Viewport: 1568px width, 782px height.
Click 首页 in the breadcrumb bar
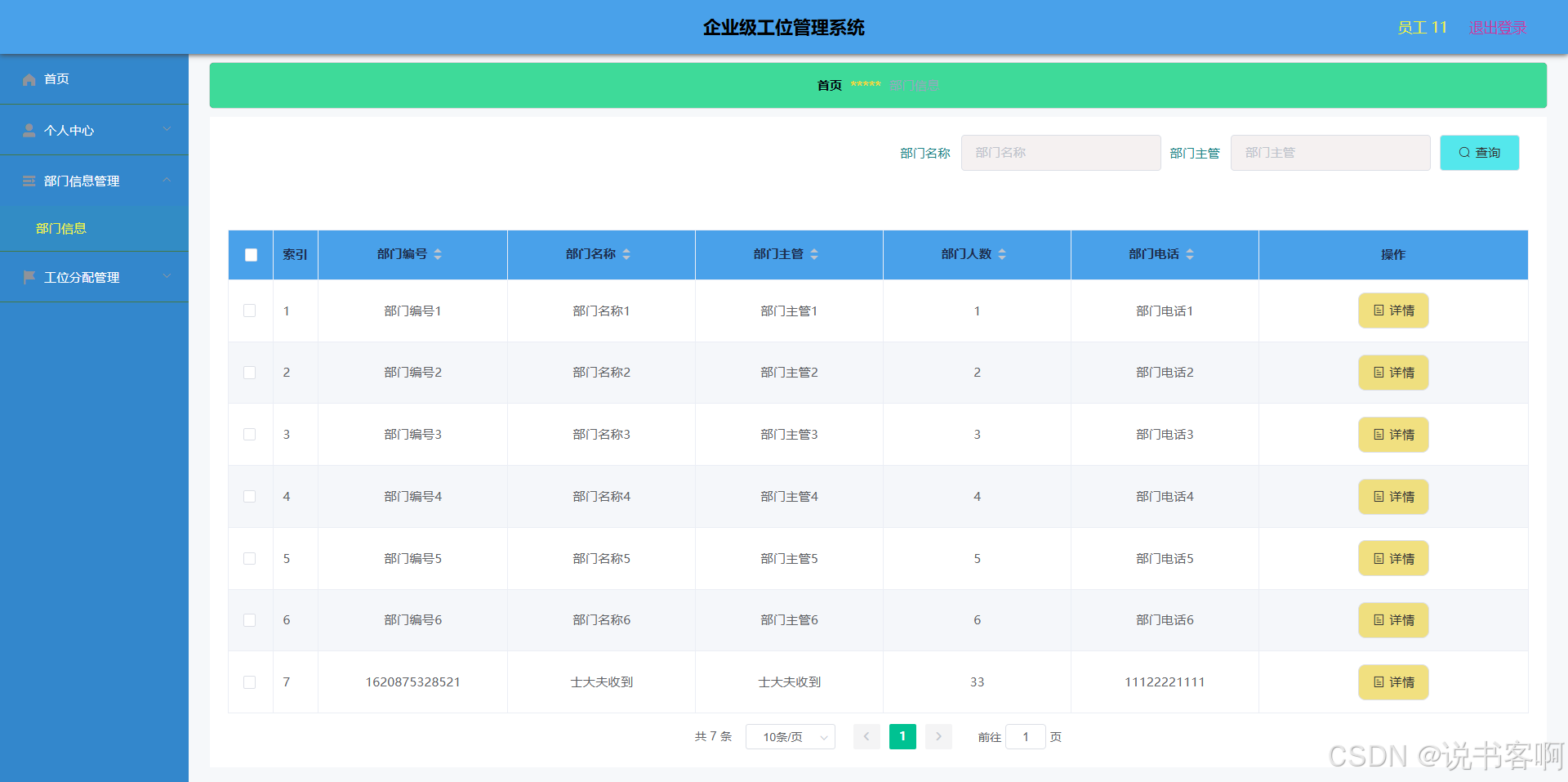coord(829,85)
